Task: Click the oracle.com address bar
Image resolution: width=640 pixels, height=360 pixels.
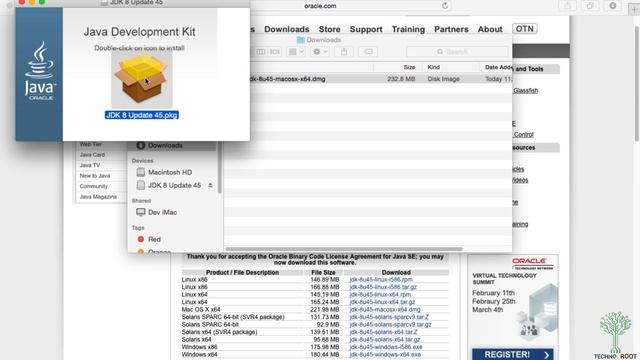Action: coord(320,6)
